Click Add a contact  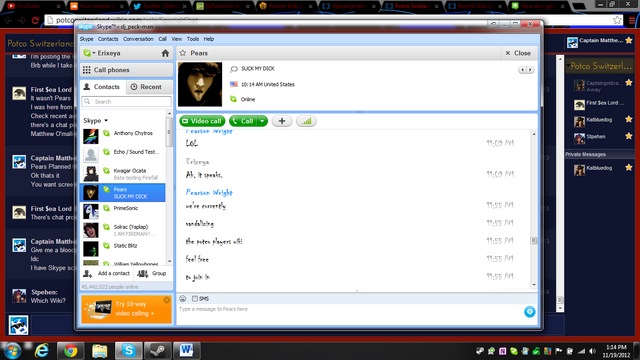point(107,273)
